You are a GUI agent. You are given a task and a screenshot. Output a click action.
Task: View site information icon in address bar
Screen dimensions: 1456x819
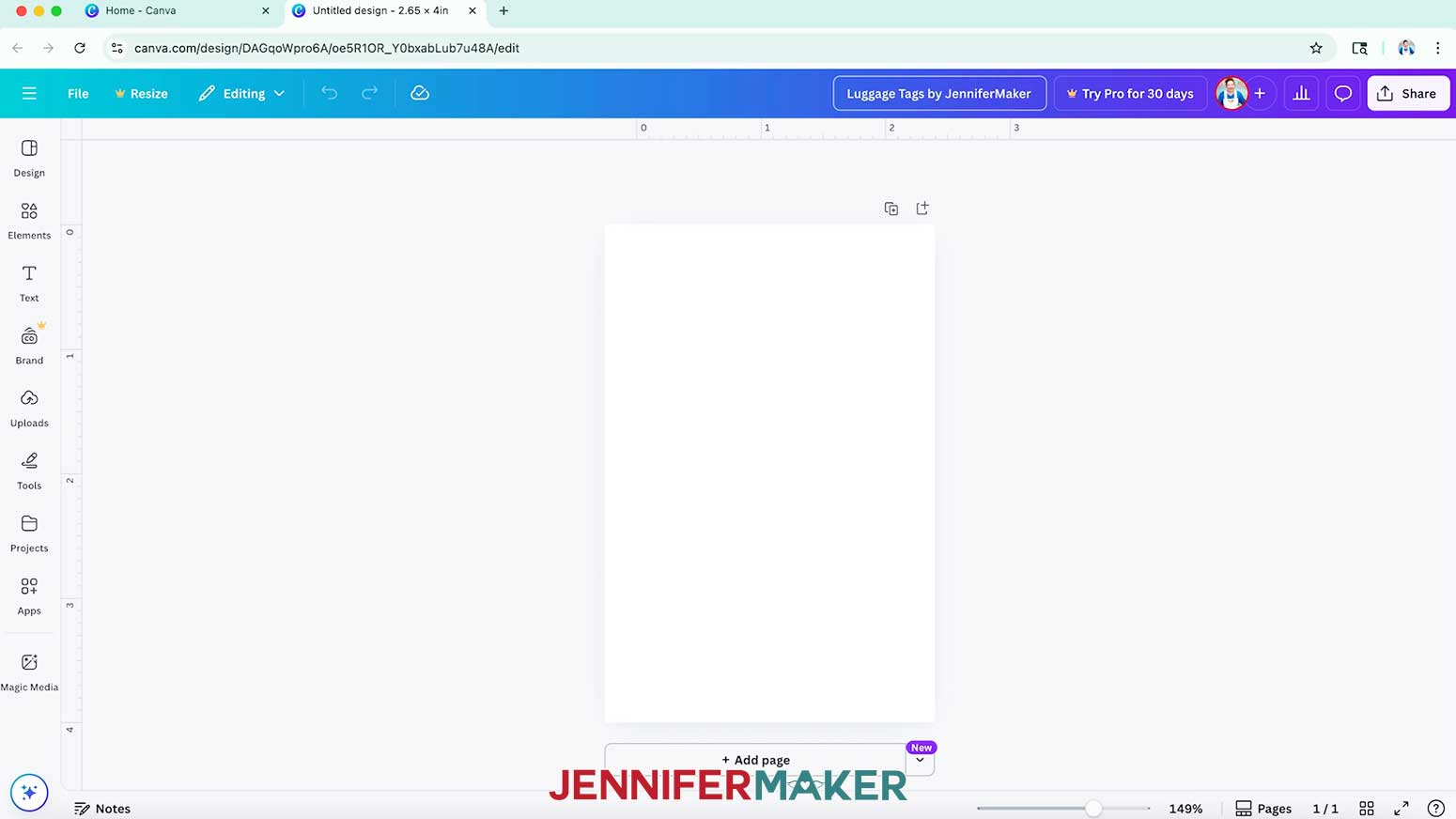(116, 48)
